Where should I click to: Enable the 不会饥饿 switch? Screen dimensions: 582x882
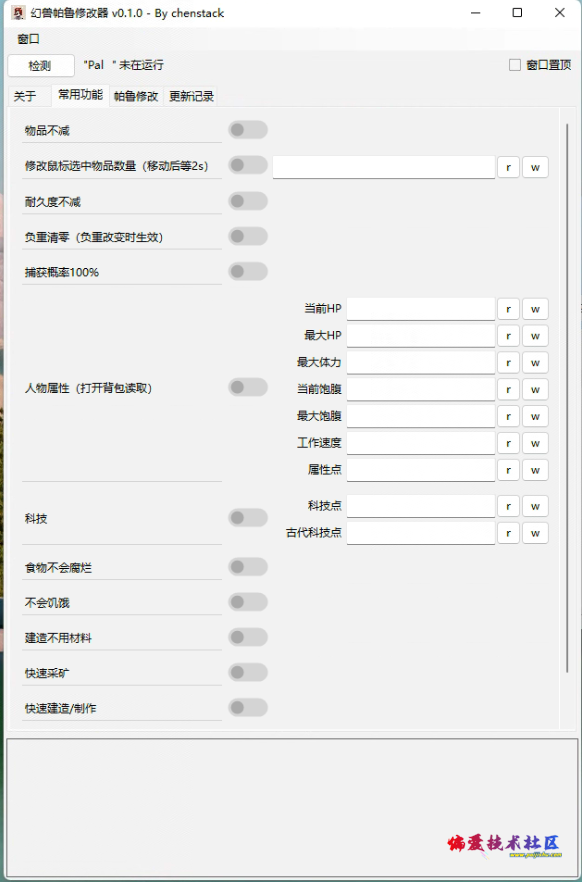pyautogui.click(x=248, y=602)
